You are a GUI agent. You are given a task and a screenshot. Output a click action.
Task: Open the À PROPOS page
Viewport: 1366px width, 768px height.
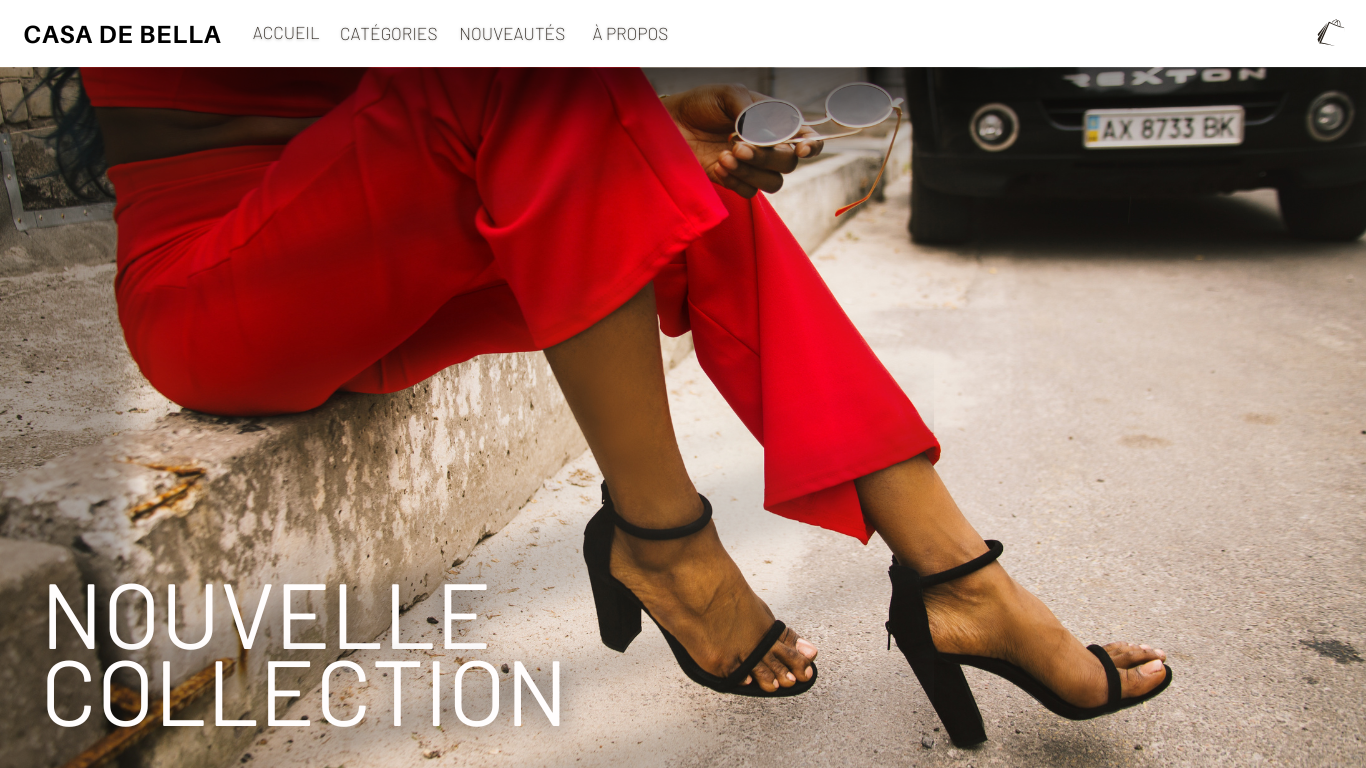coord(630,34)
